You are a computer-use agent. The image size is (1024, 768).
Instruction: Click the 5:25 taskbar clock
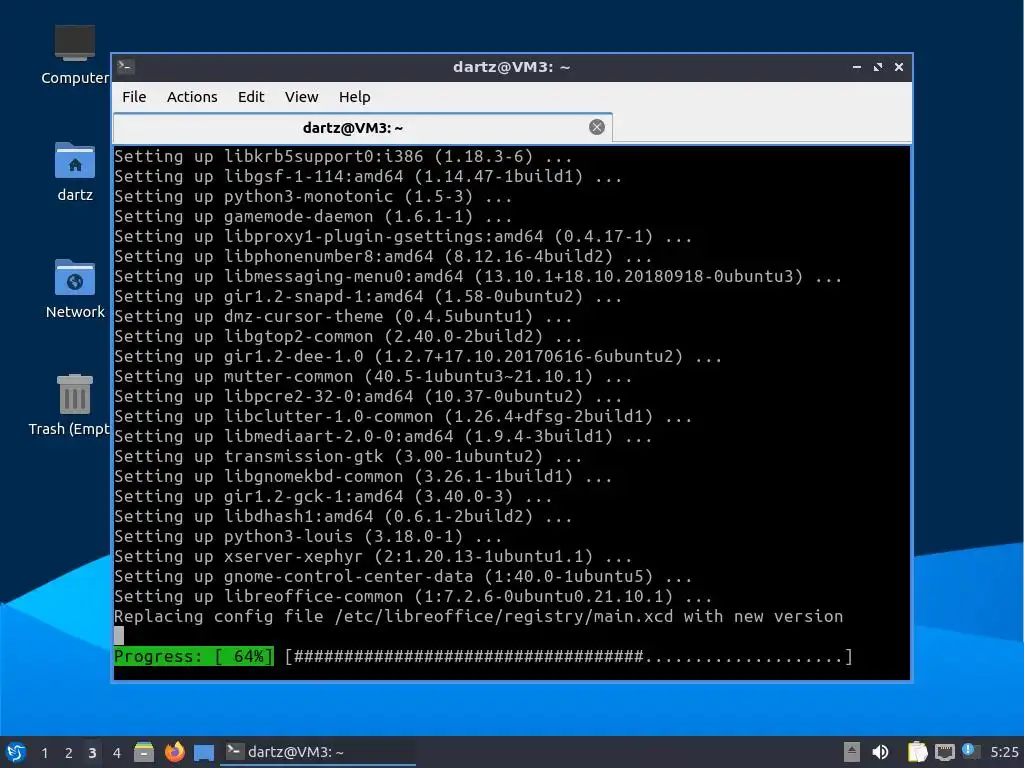click(1004, 752)
